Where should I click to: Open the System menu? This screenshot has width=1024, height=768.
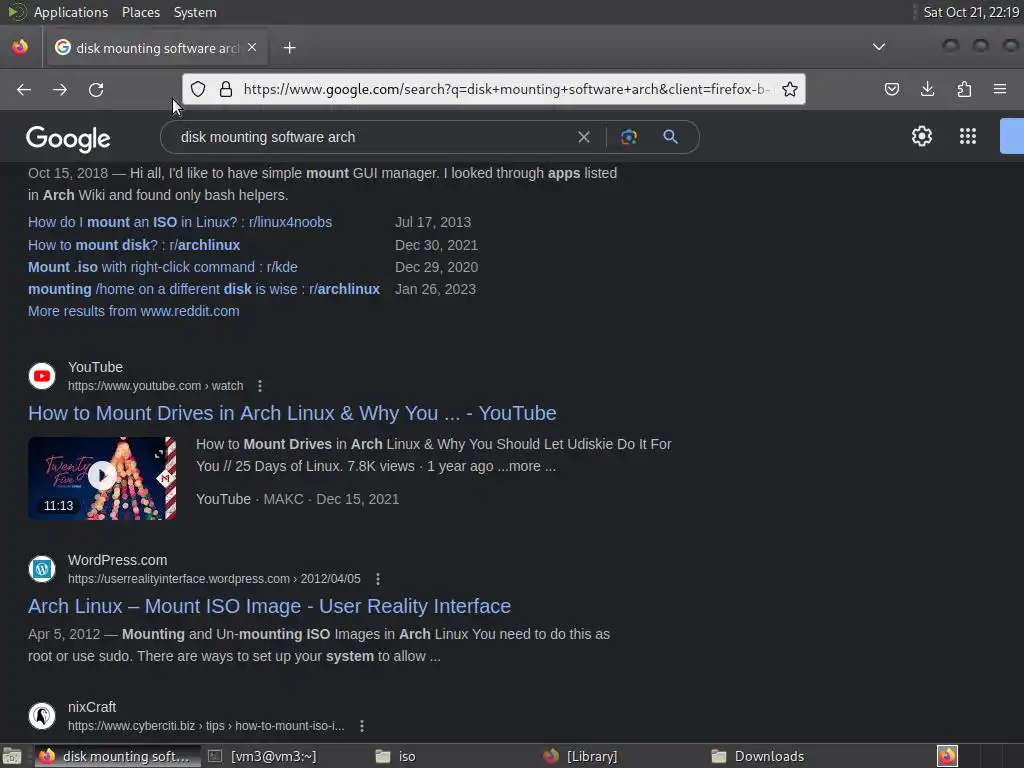pos(195,12)
